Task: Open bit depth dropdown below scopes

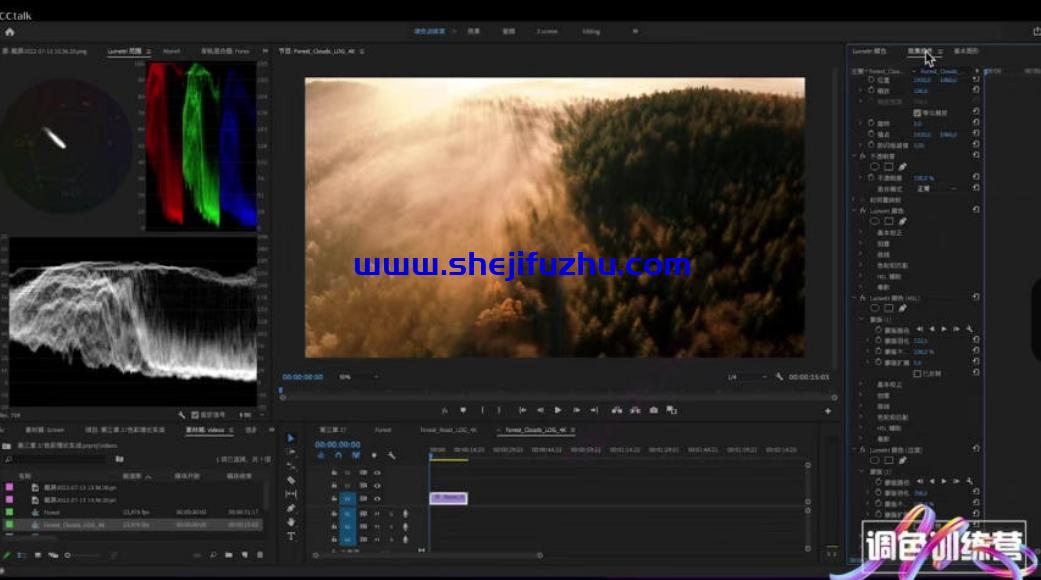Action: click(251, 415)
